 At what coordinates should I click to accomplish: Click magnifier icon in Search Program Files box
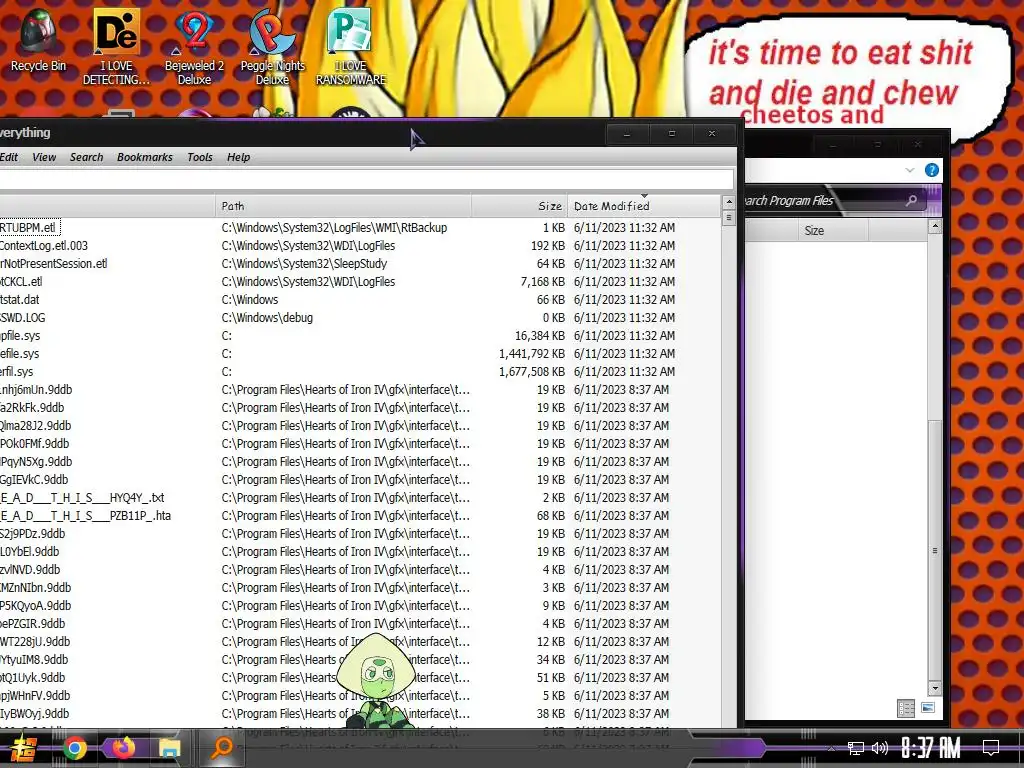point(912,200)
